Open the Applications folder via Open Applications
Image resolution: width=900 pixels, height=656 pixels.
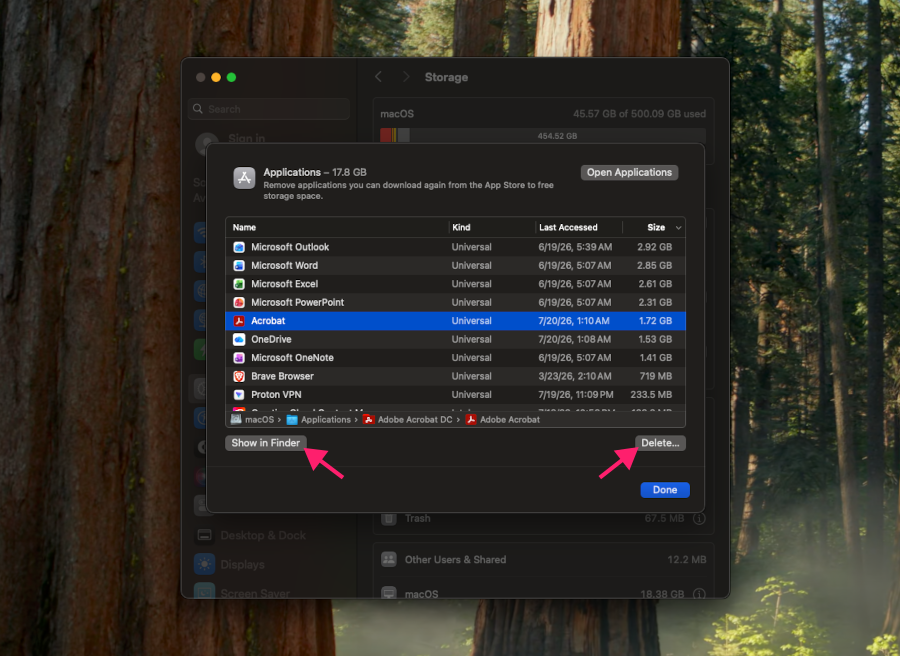click(x=629, y=172)
